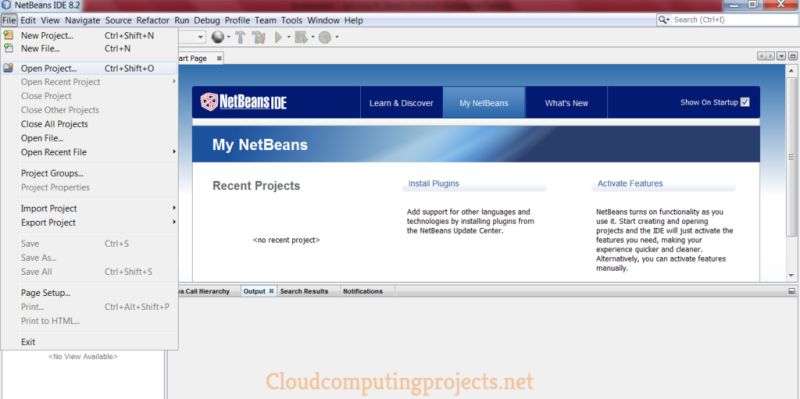
Task: Click the scroll documents left arrow
Action: pyautogui.click(x=762, y=56)
